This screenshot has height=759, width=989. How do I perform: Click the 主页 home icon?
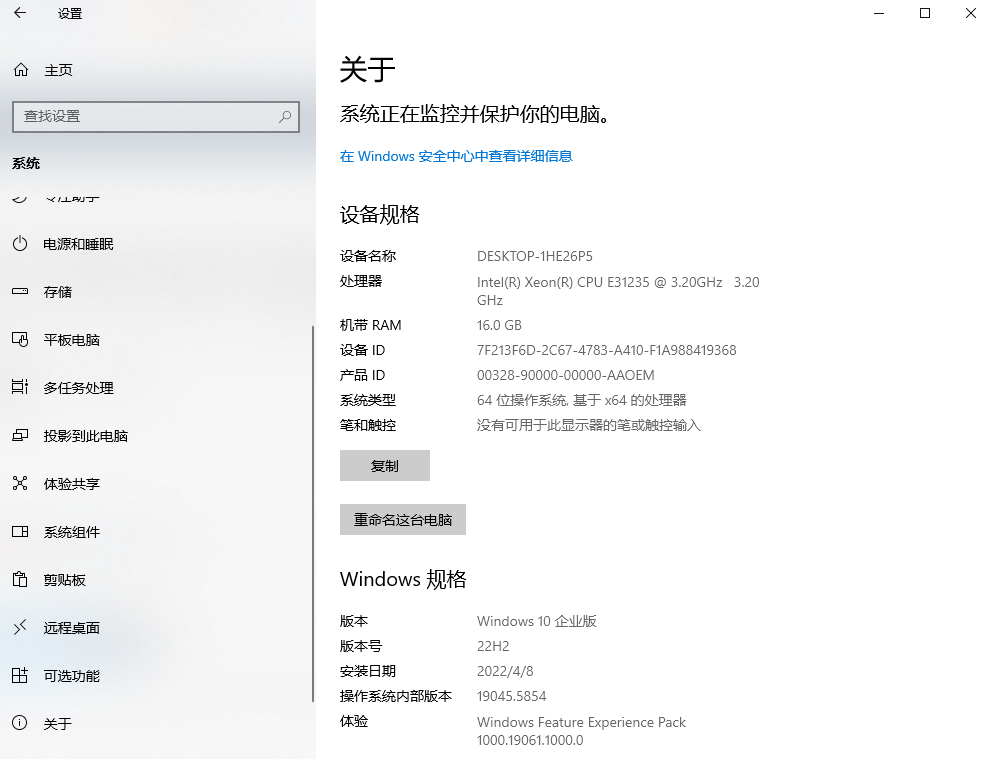(20, 70)
